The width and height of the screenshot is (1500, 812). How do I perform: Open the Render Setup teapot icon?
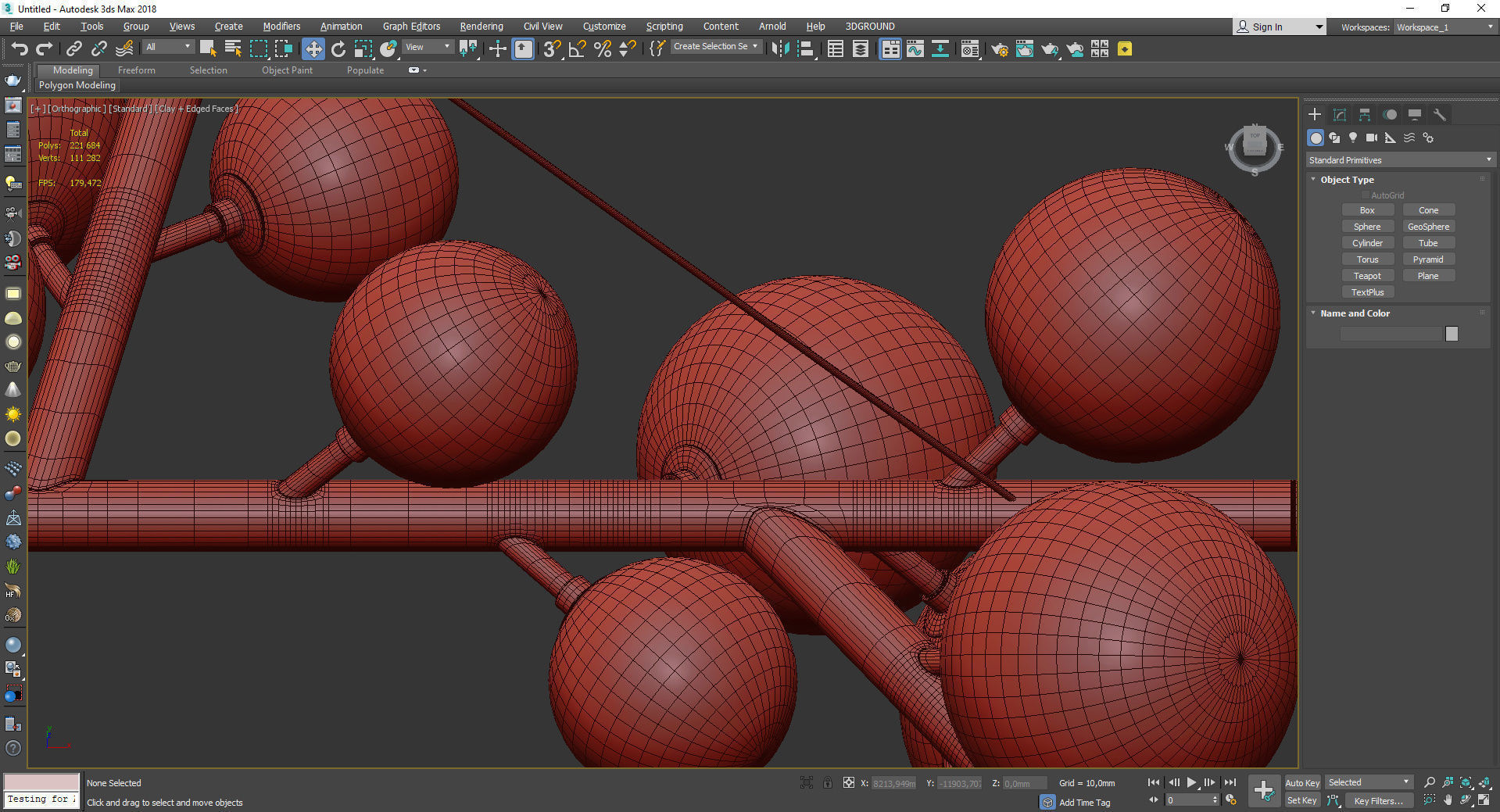coord(999,49)
